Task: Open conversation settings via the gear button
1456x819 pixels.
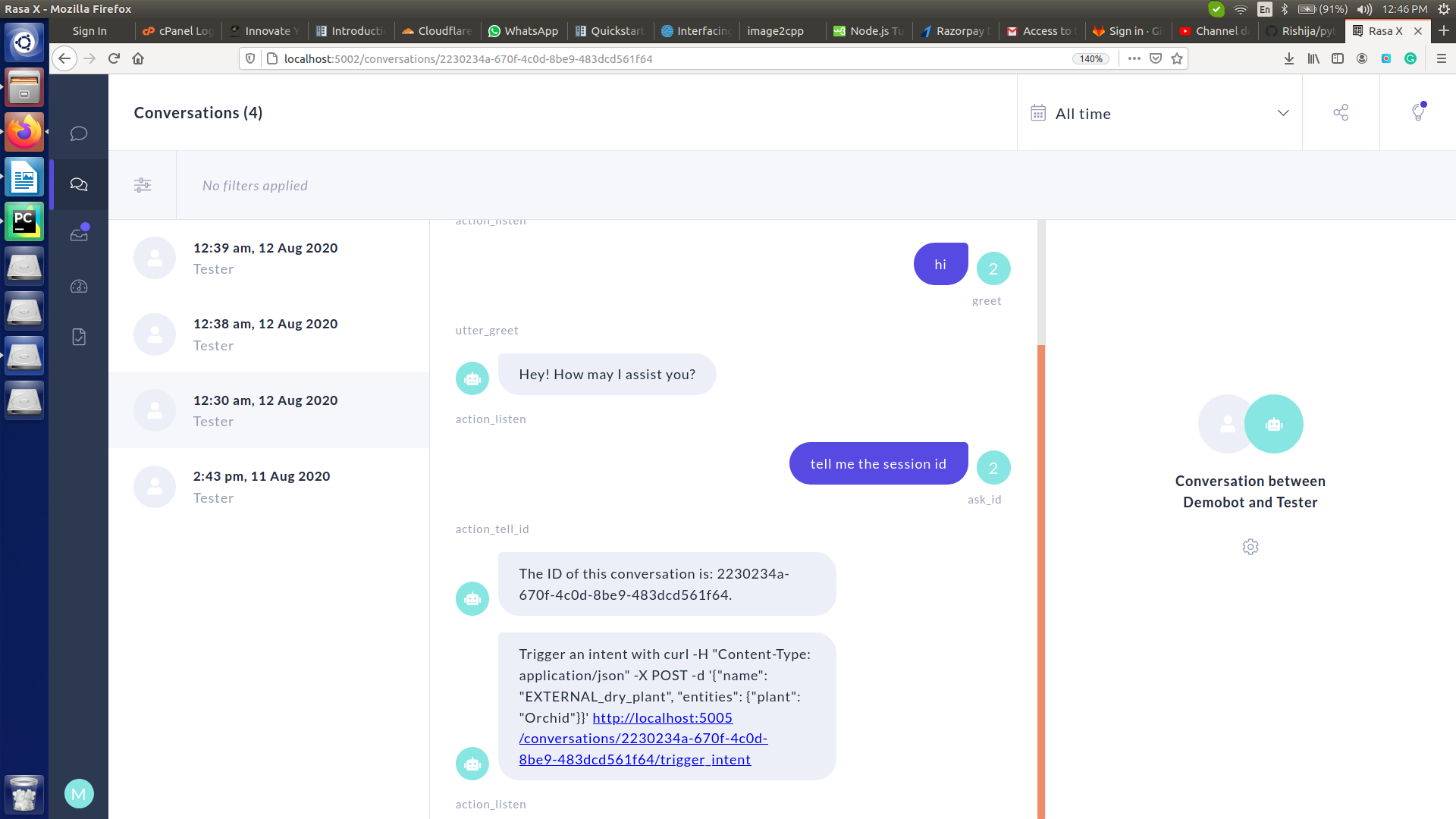Action: [1250, 547]
